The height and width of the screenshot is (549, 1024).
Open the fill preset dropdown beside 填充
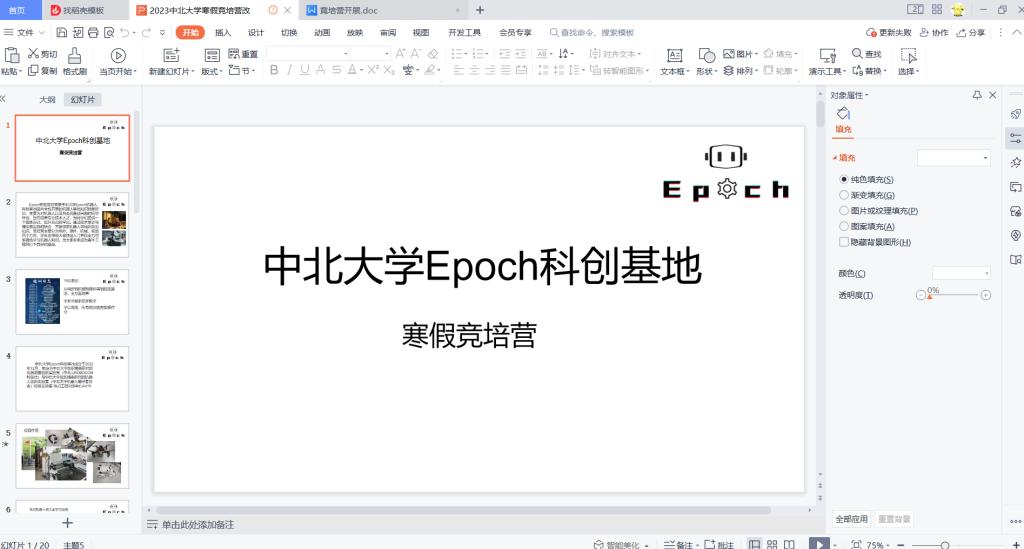[x=954, y=158]
